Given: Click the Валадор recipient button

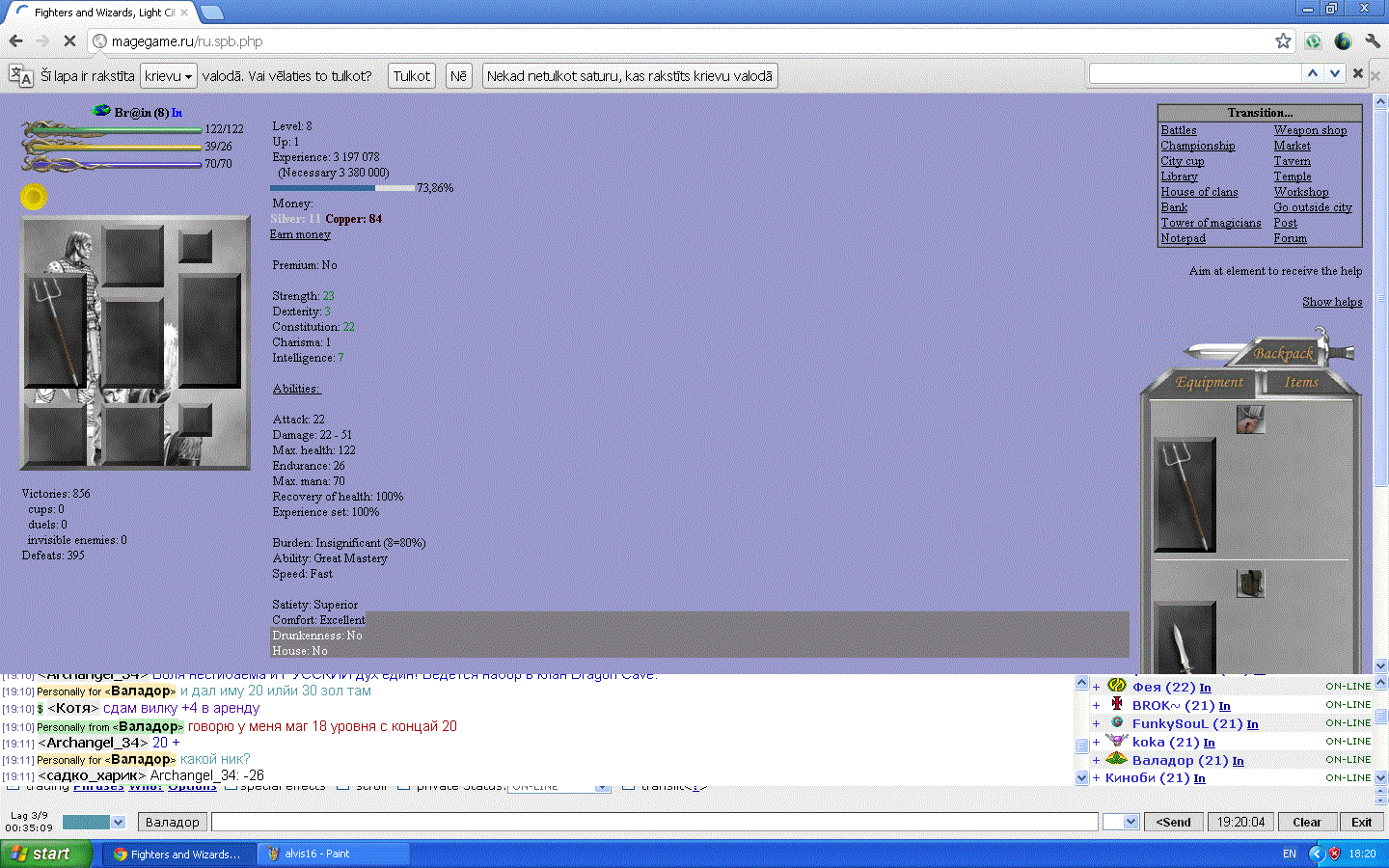Looking at the screenshot, I should point(172,822).
